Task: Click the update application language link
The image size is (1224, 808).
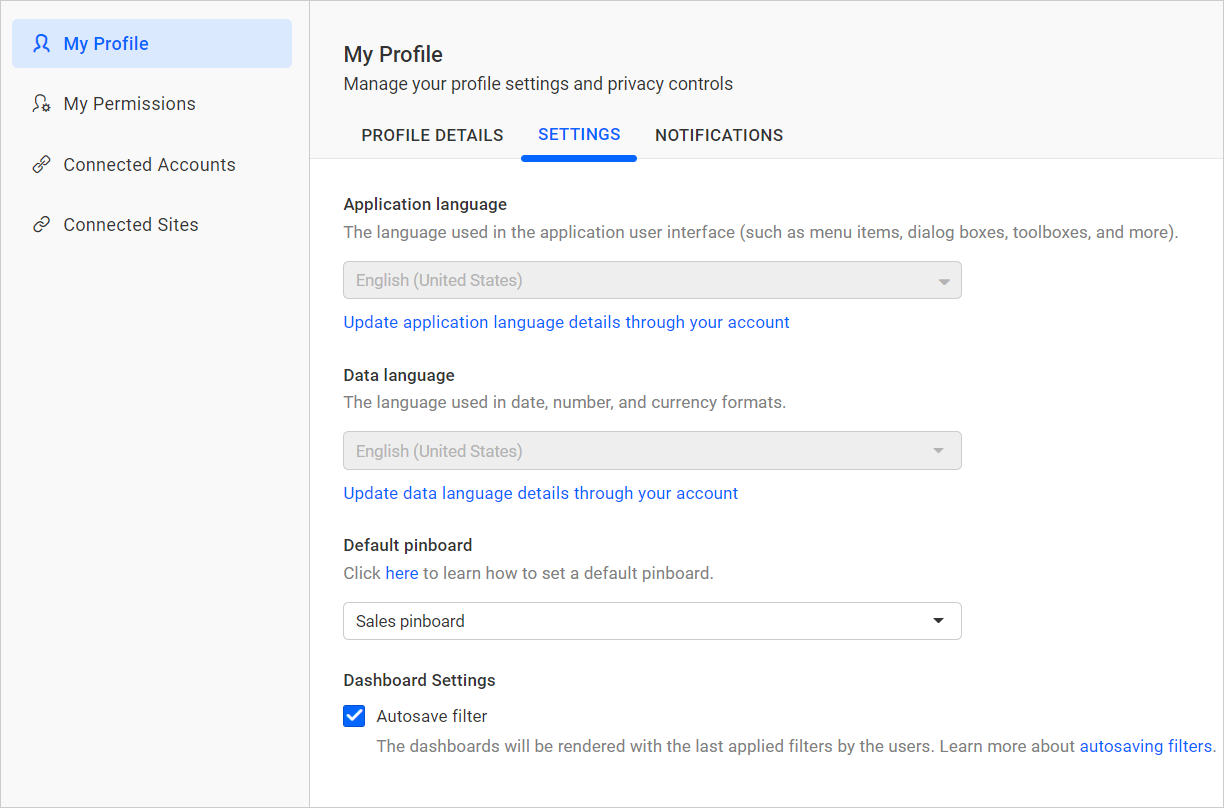Action: pos(566,322)
